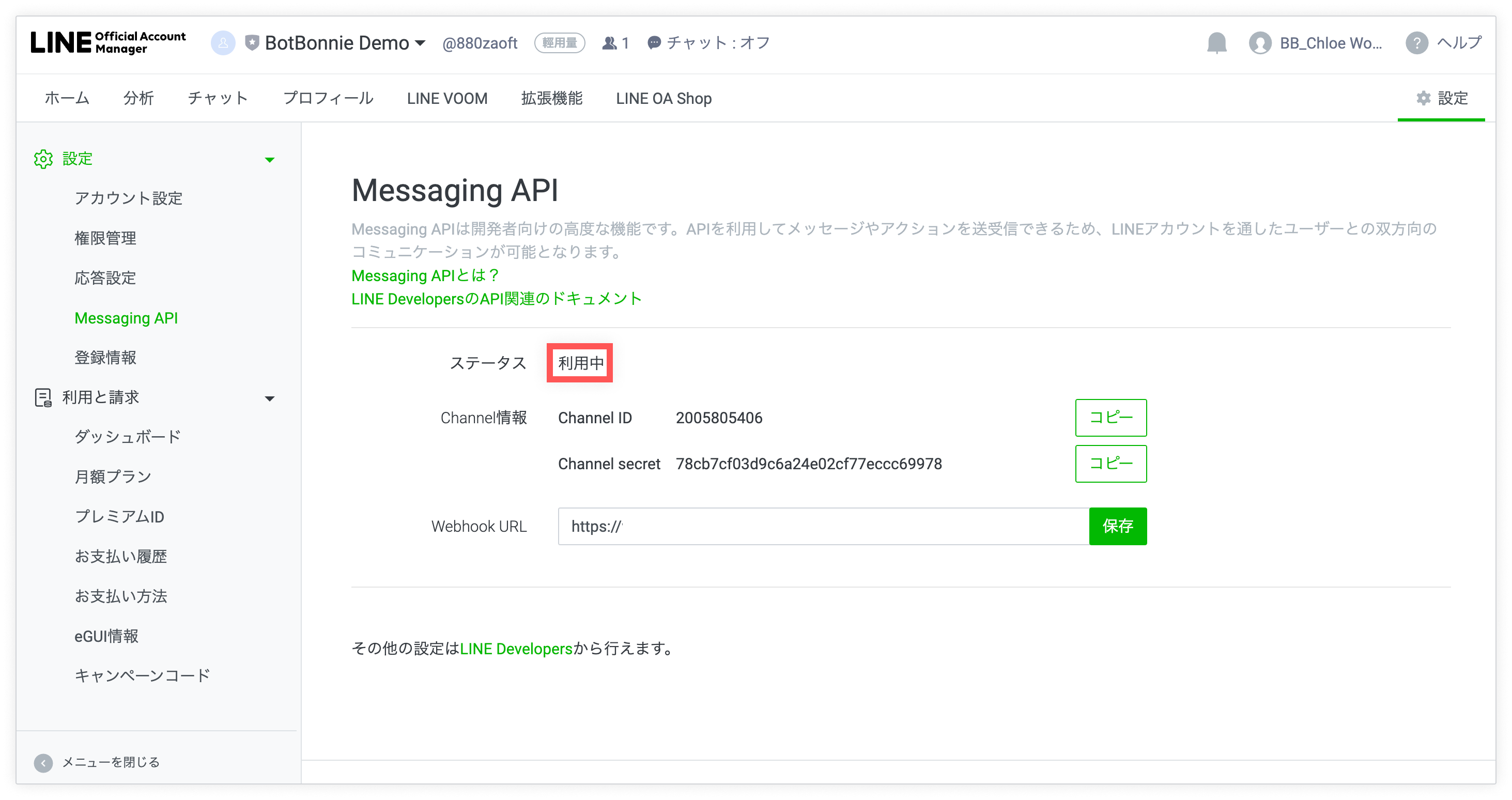Open the BotBonnie Demo account dropdown
Screen dimensions: 1512x800
click(x=345, y=43)
